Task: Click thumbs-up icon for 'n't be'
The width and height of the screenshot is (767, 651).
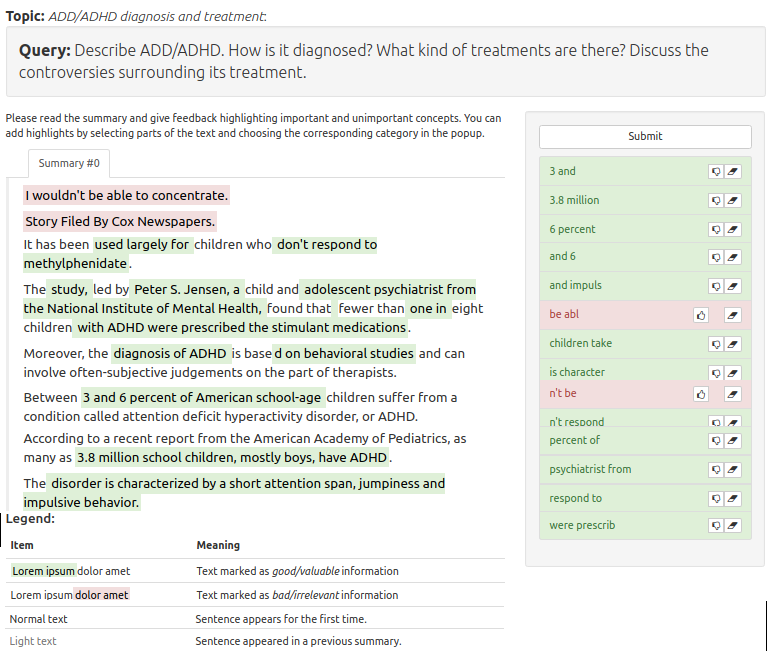Action: click(701, 394)
